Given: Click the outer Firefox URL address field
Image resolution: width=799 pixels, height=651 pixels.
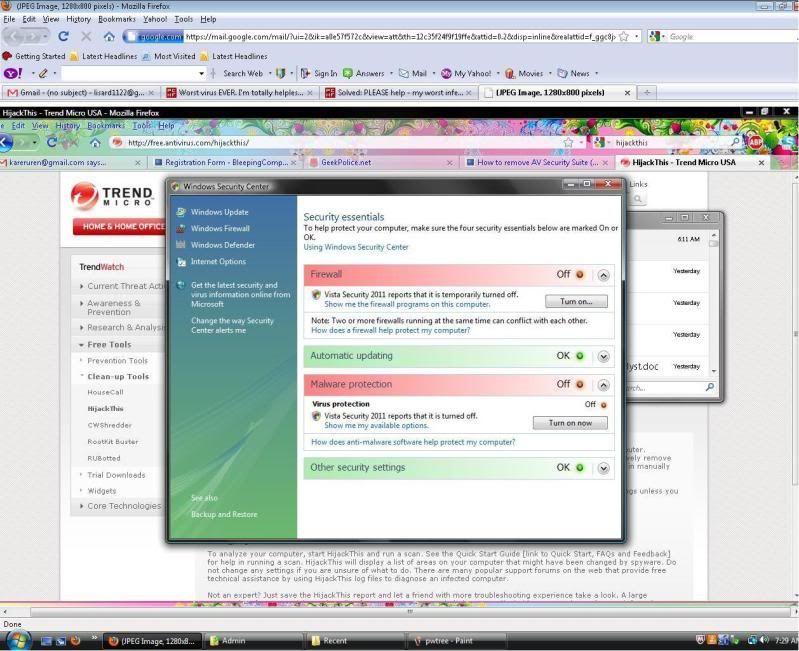Looking at the screenshot, I should (x=400, y=37).
